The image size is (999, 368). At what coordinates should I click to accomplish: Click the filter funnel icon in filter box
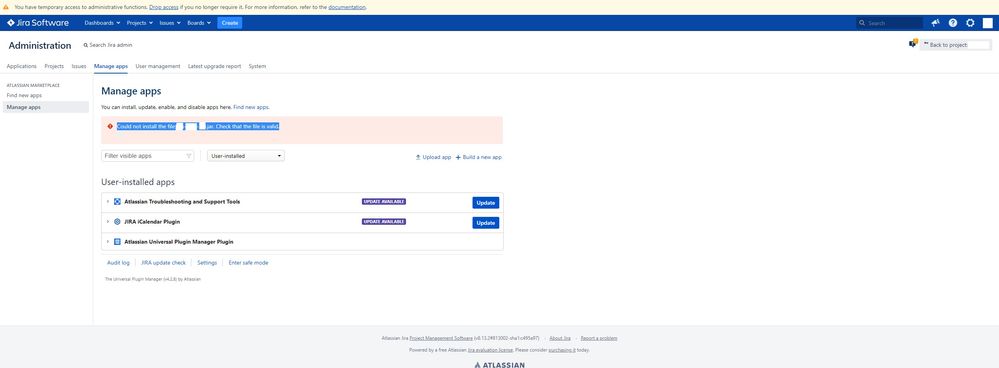(x=189, y=156)
